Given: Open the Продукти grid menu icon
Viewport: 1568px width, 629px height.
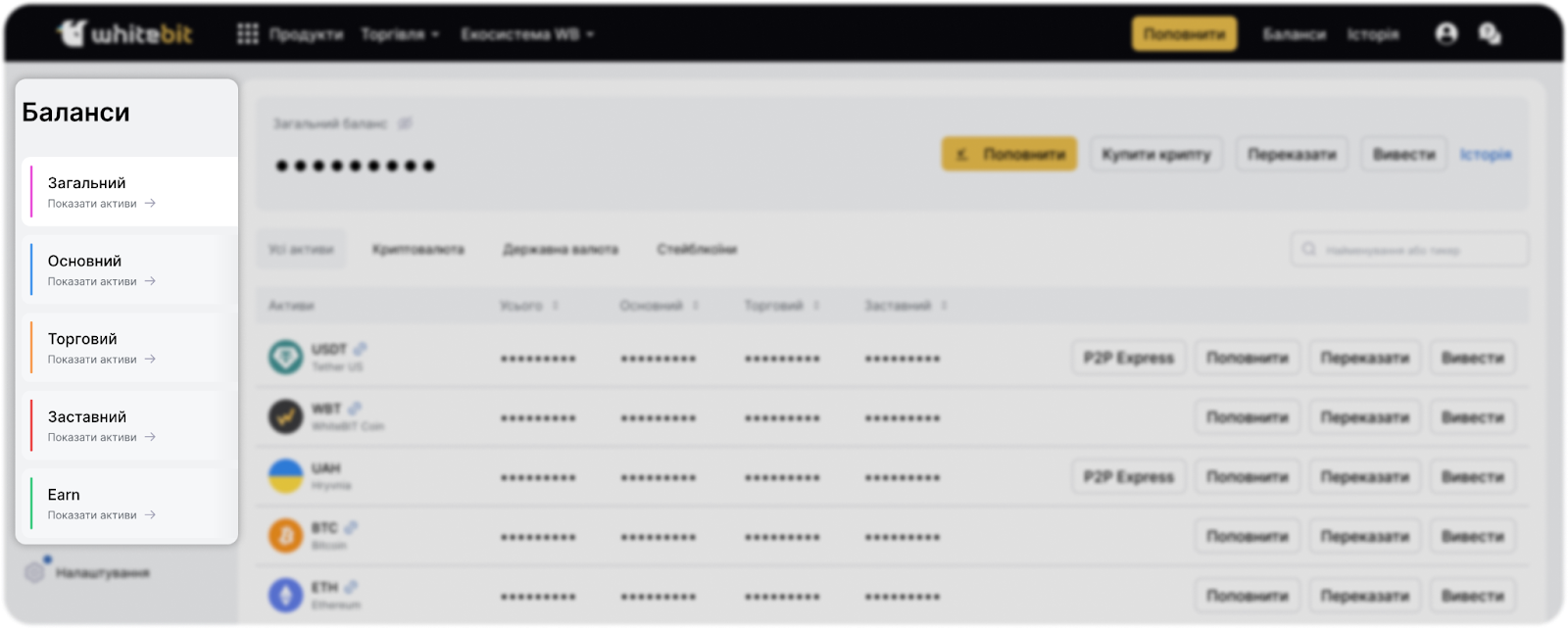Looking at the screenshot, I should pyautogui.click(x=248, y=34).
